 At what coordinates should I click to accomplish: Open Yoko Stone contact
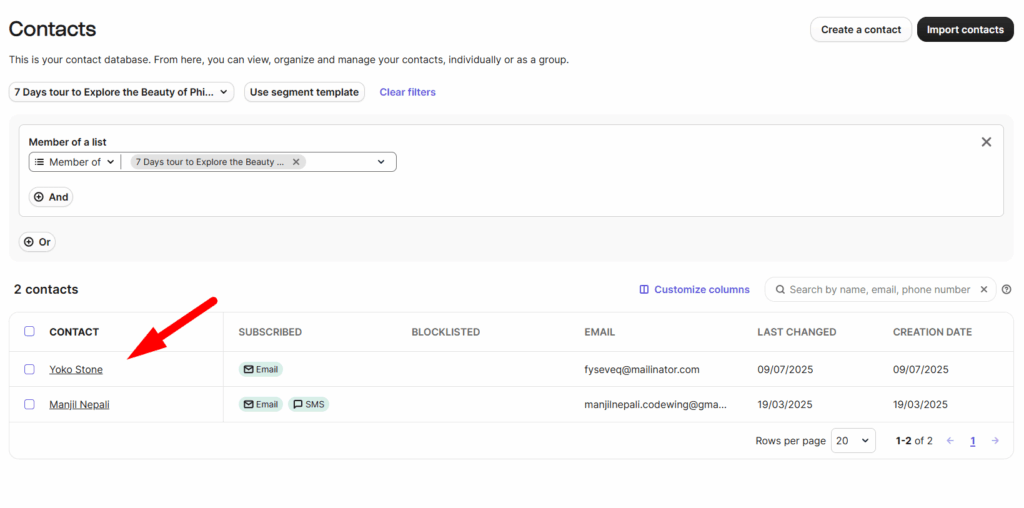coord(76,370)
